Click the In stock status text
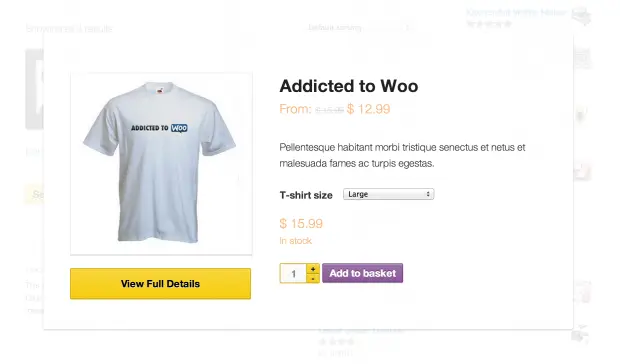 click(x=295, y=241)
